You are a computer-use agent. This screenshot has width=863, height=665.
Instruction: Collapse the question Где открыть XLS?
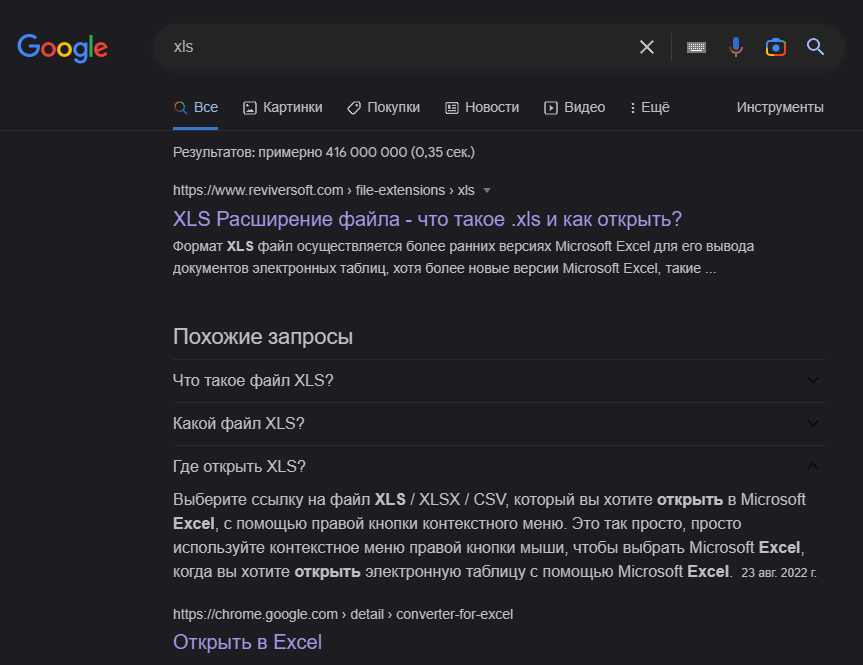click(x=499, y=466)
